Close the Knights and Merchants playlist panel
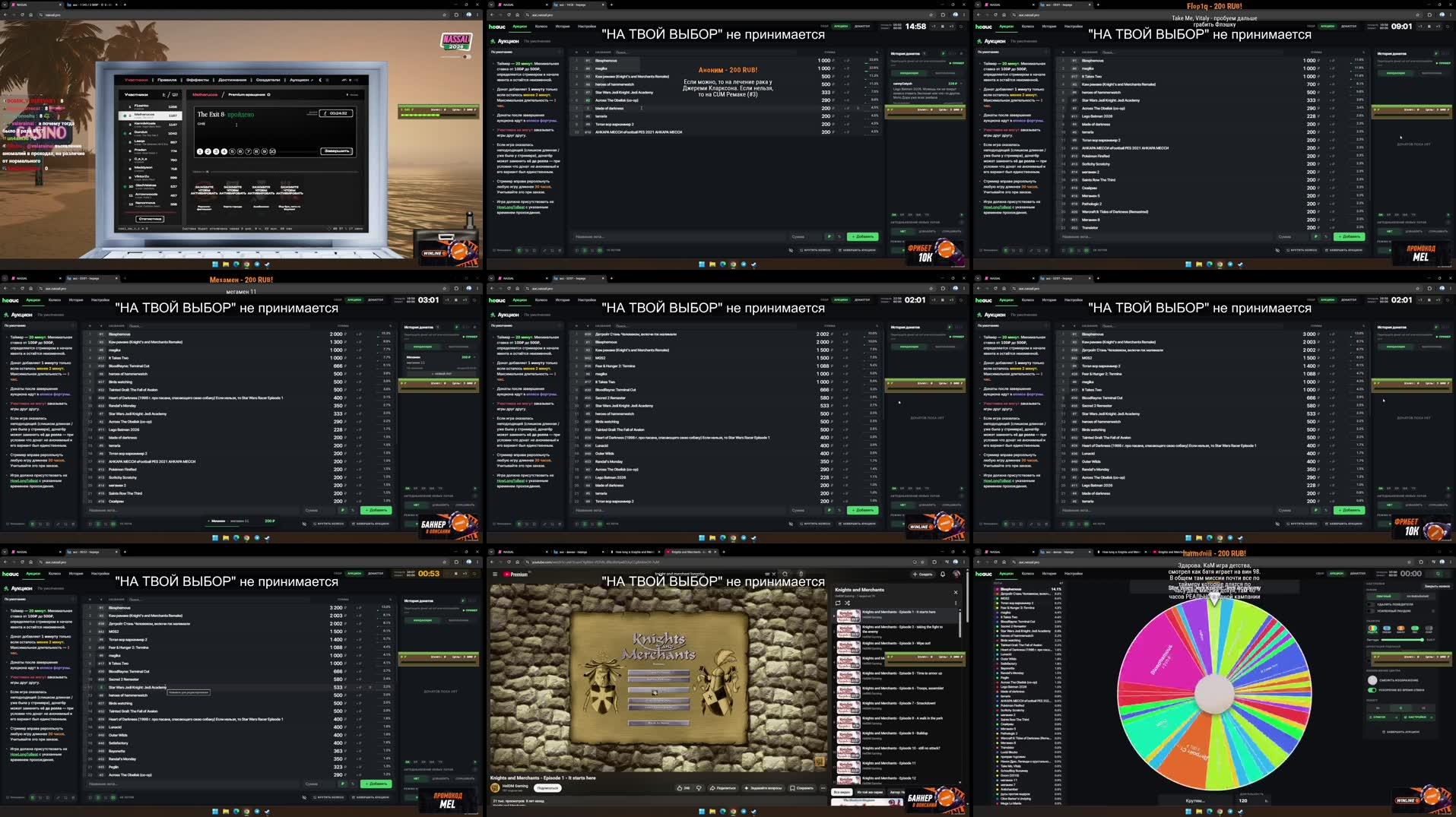The image size is (1456, 817). pos(956,592)
